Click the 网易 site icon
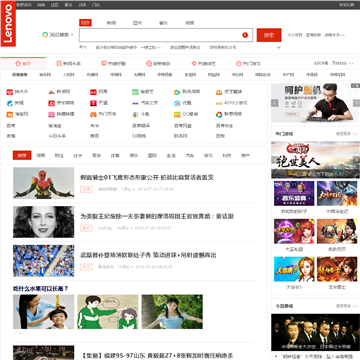The width and height of the screenshot is (360, 360). (x=93, y=92)
